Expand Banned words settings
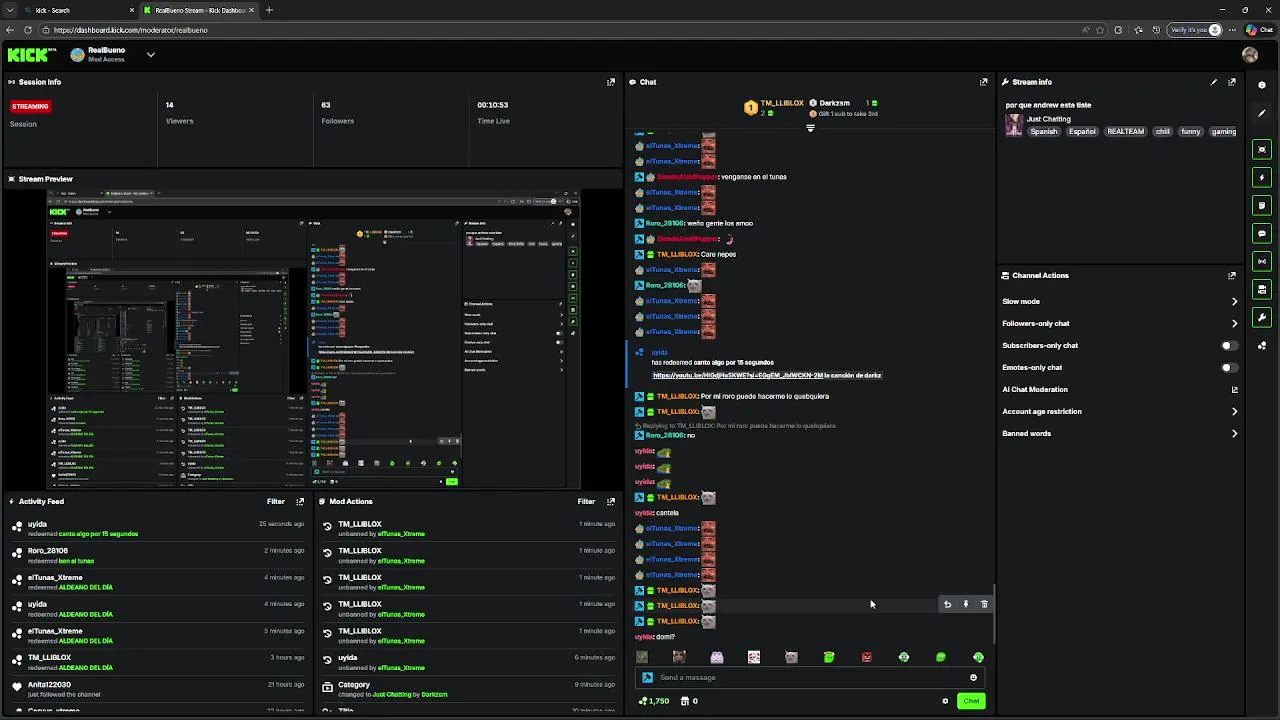 (x=1234, y=433)
